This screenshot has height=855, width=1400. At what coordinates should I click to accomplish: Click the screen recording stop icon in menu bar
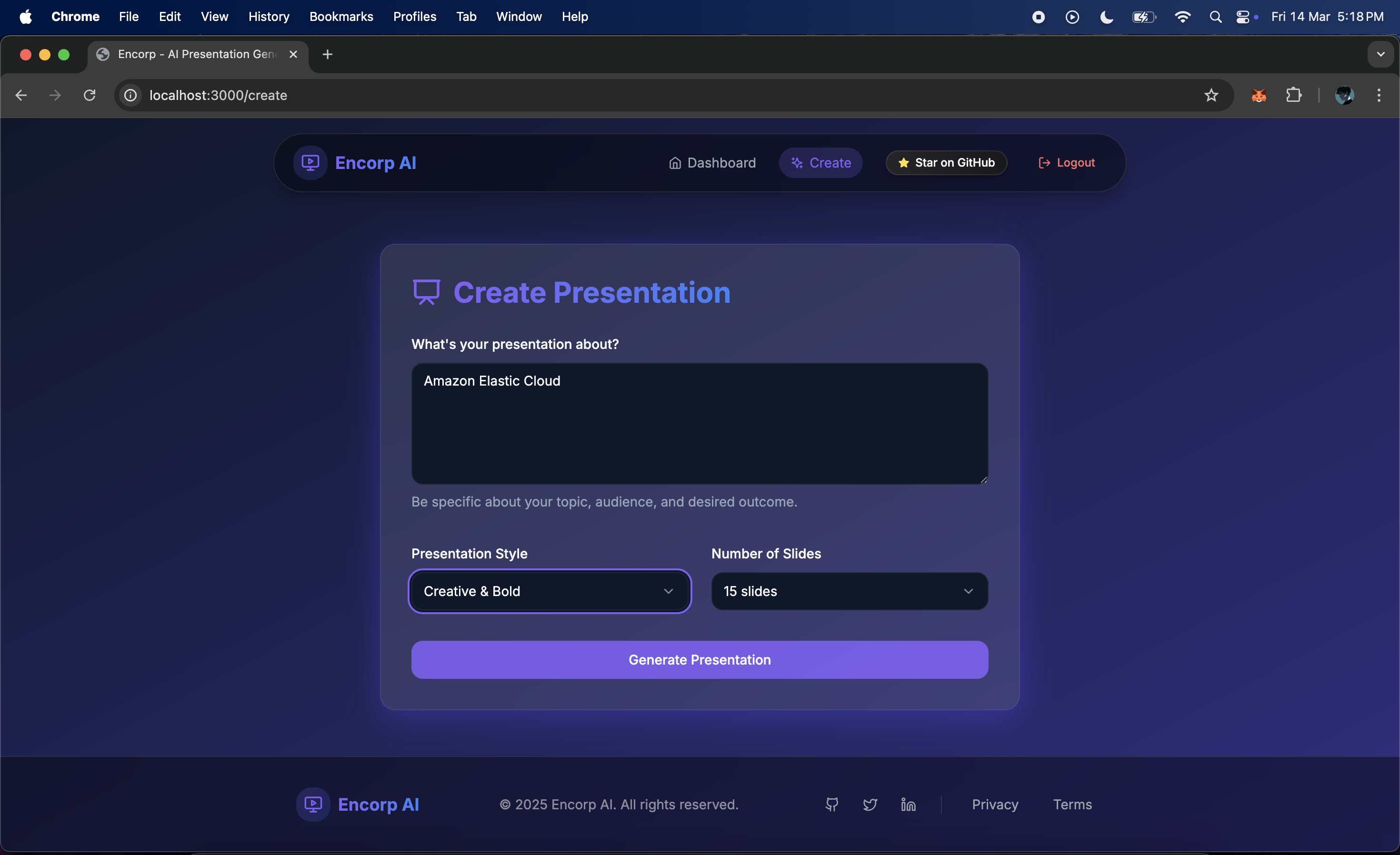pyautogui.click(x=1038, y=17)
